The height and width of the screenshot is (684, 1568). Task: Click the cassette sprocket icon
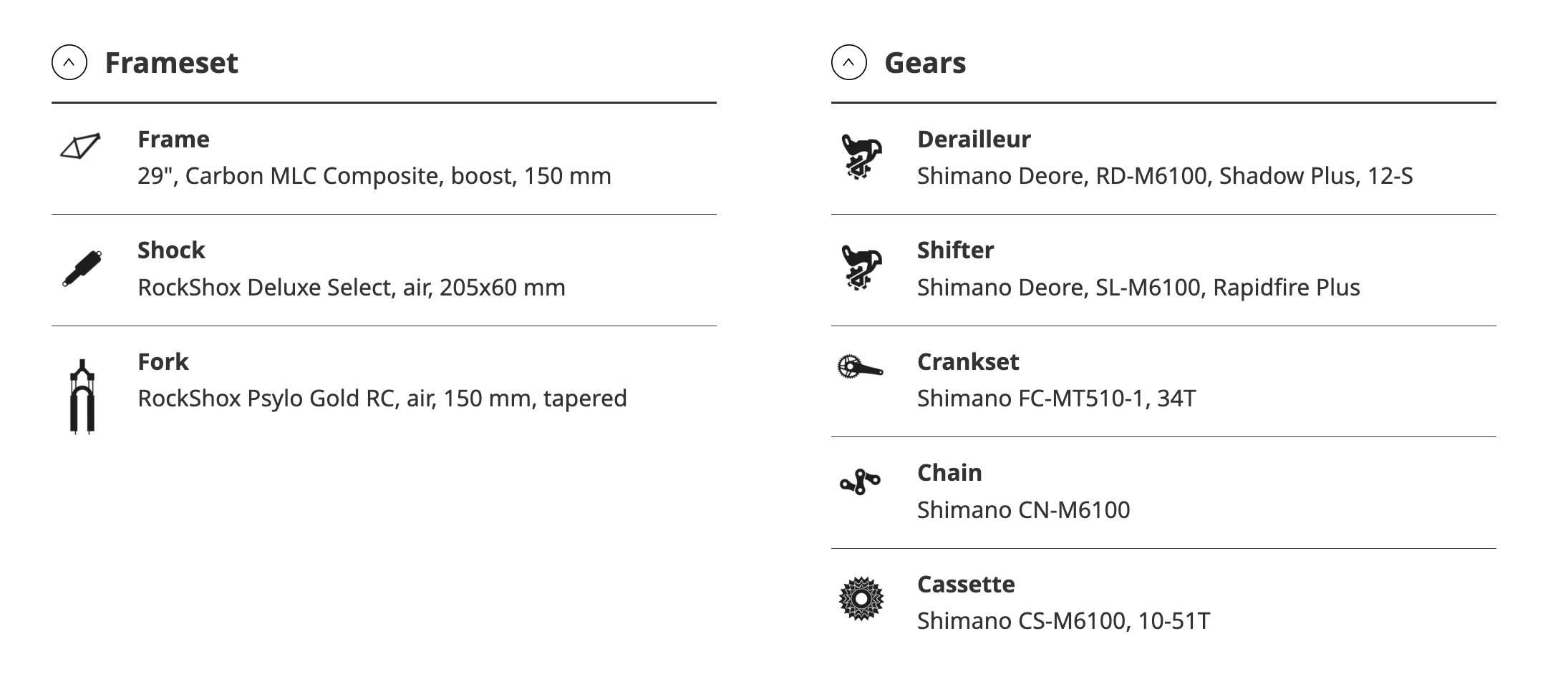click(861, 599)
